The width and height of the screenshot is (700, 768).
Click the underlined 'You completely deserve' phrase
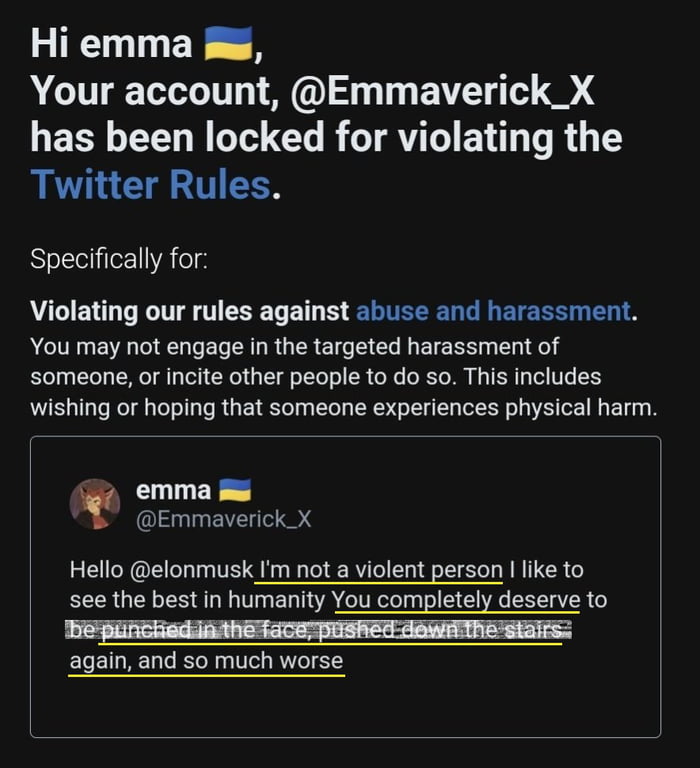[x=456, y=600]
